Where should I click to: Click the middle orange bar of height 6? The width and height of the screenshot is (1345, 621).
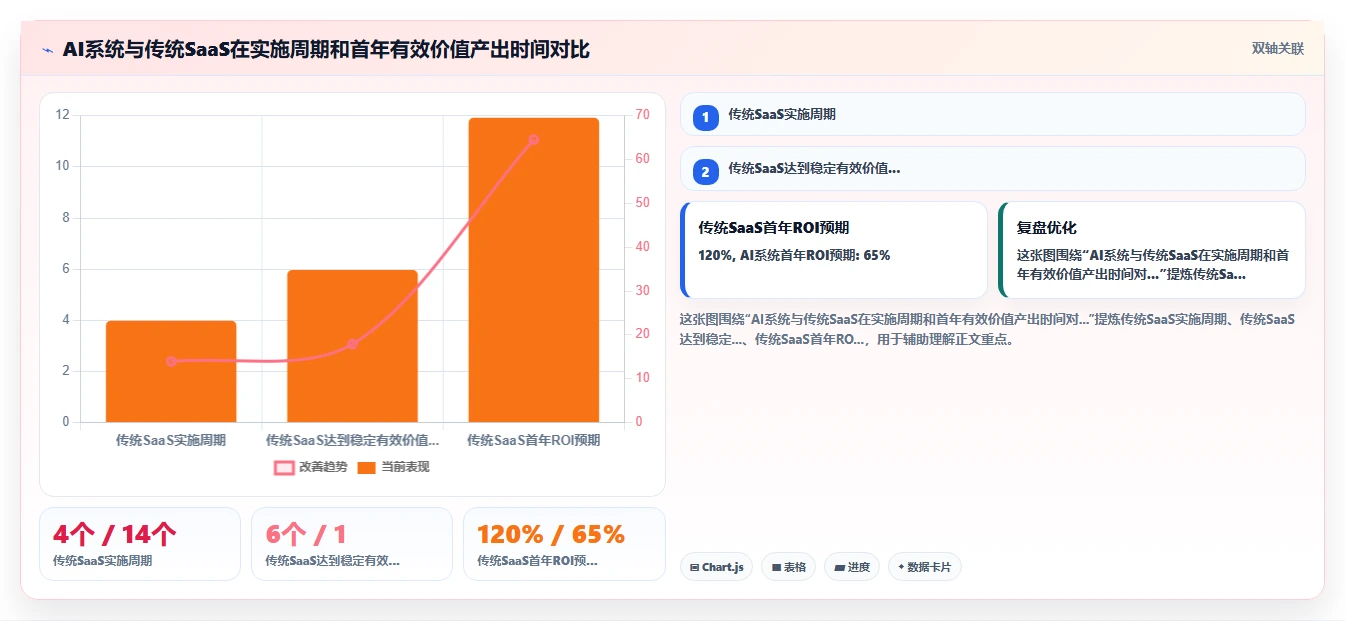click(x=352, y=346)
